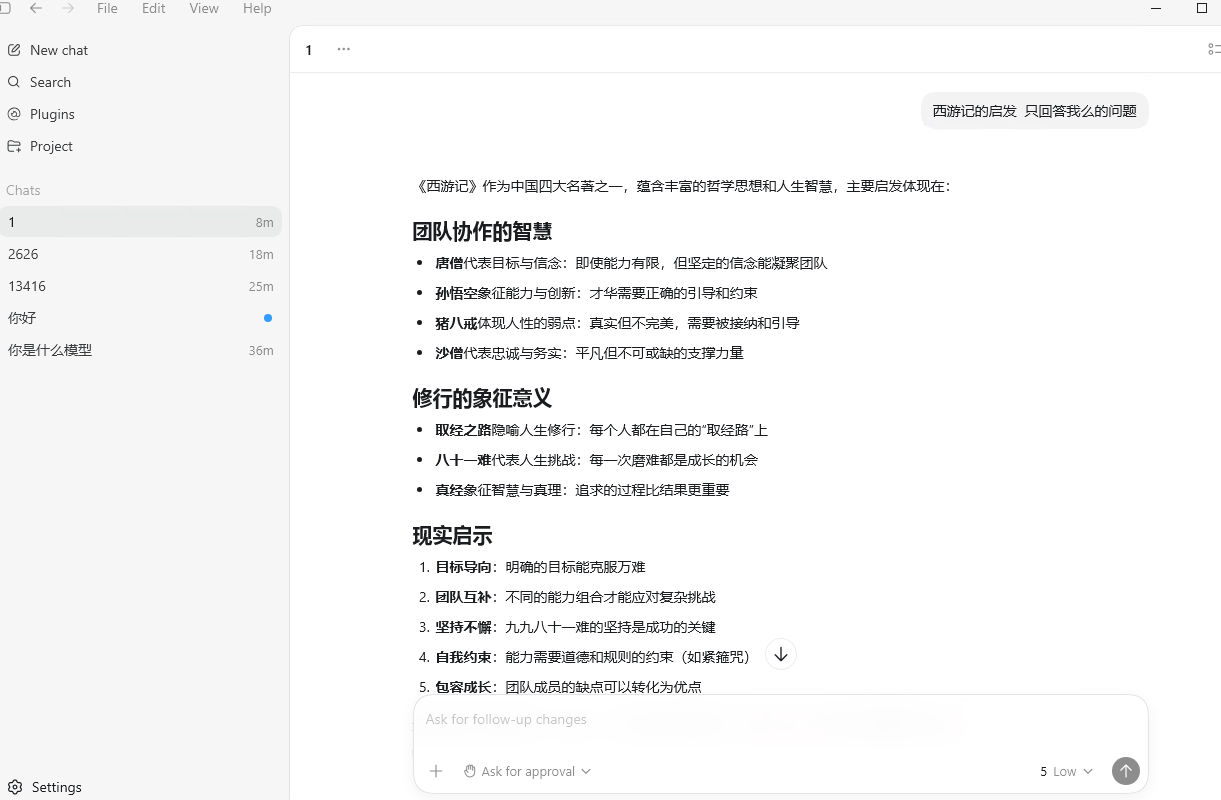Select chat named 1
This screenshot has height=800, width=1221.
[x=141, y=222]
